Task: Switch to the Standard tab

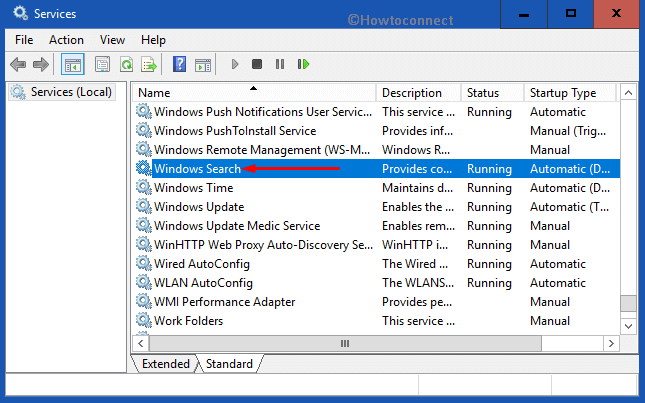Action: (229, 364)
